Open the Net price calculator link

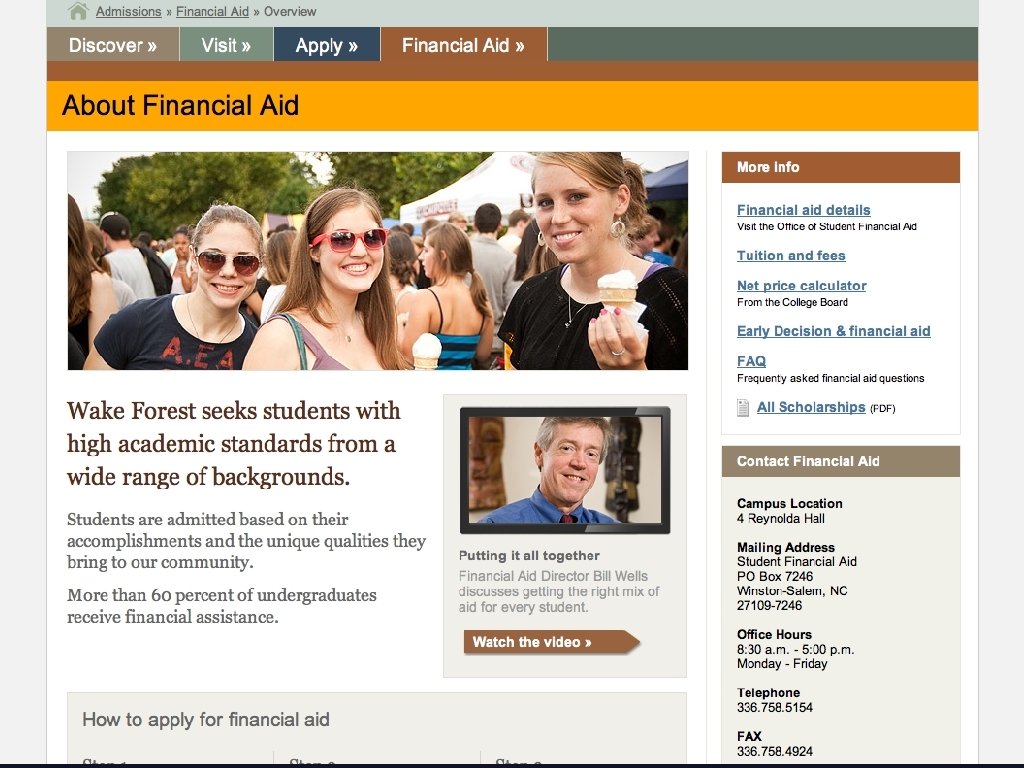click(801, 286)
